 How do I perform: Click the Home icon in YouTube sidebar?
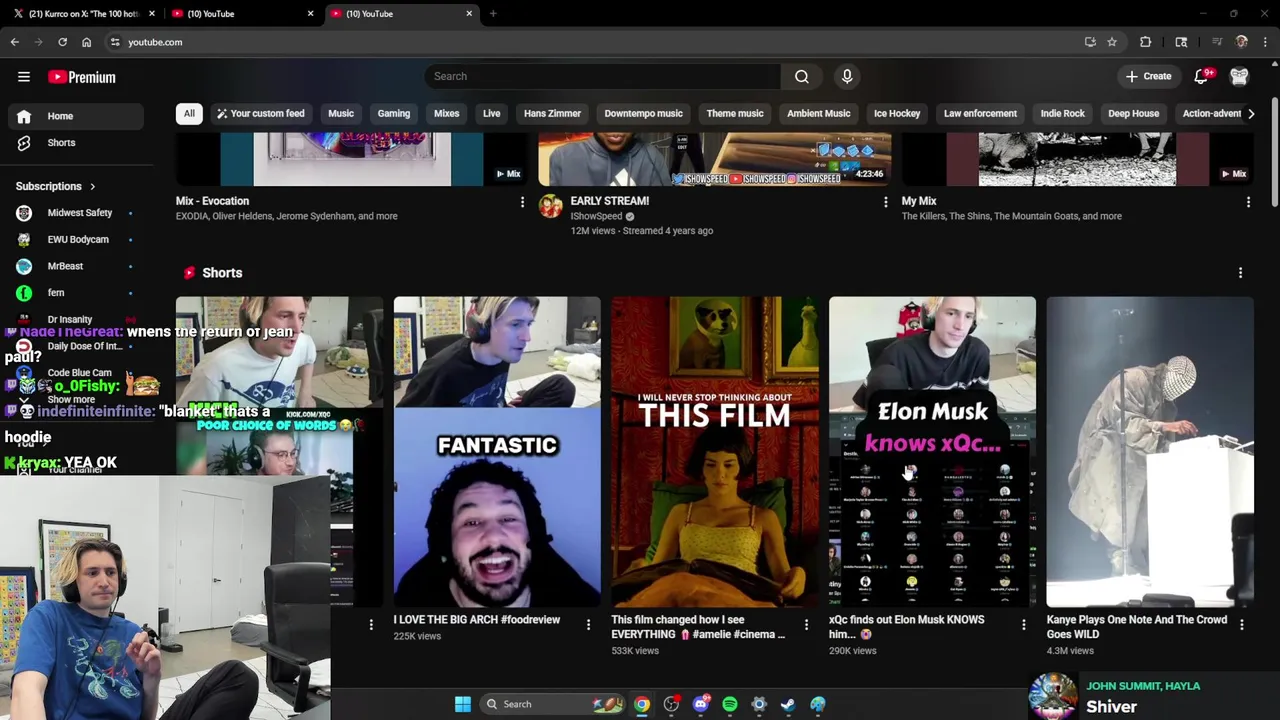click(x=24, y=116)
